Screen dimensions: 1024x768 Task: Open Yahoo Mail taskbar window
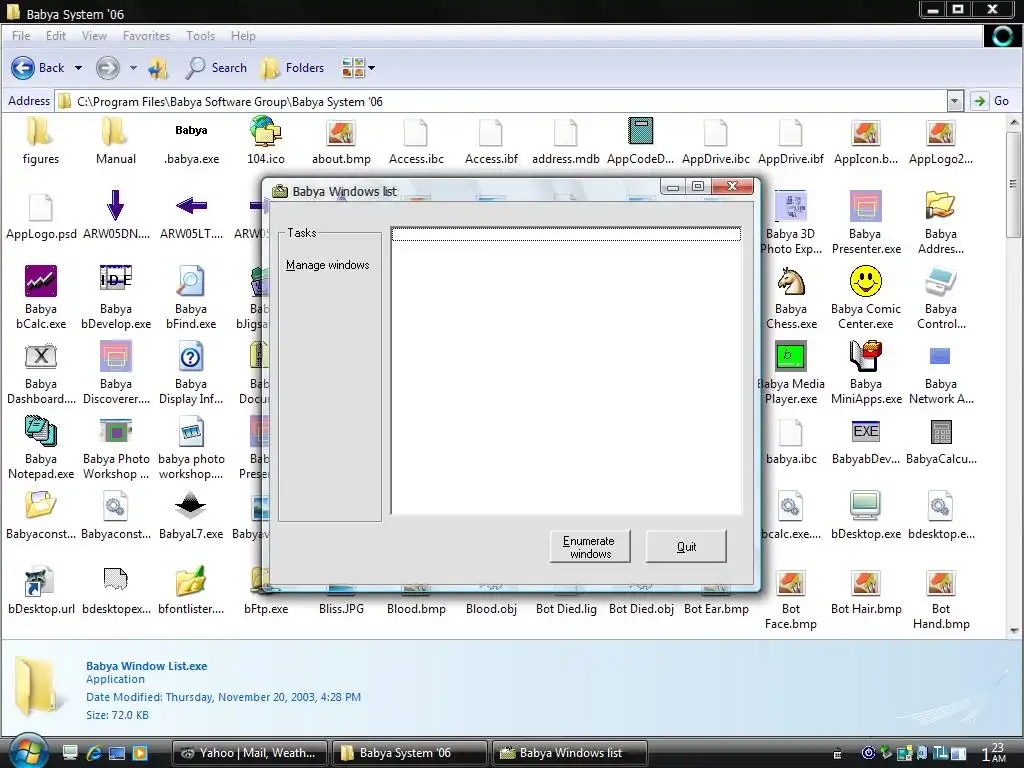[250, 753]
